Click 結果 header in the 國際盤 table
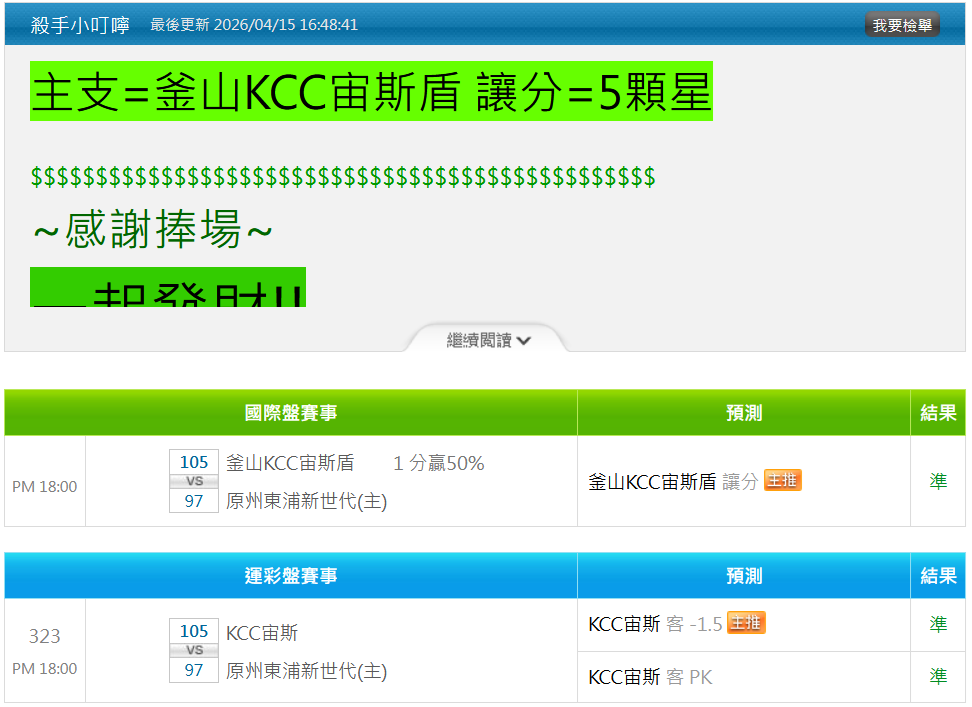 (938, 413)
